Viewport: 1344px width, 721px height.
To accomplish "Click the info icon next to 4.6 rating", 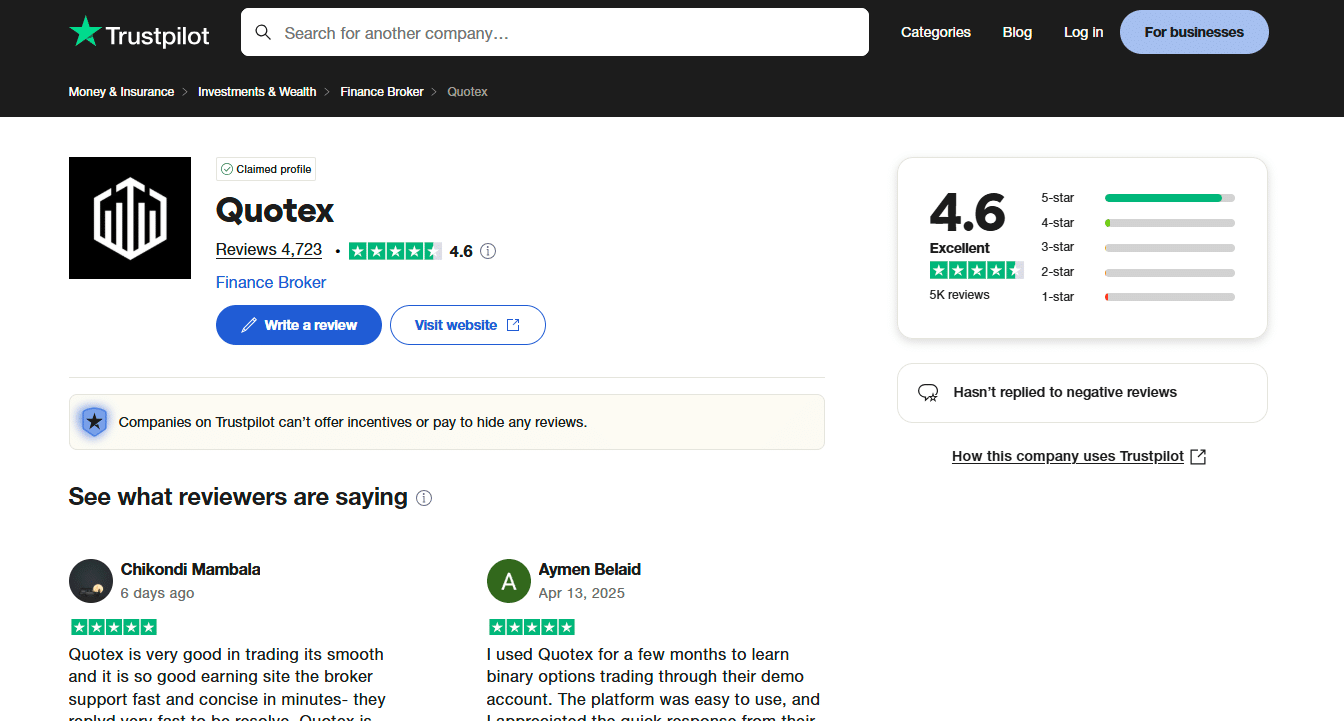I will 488,251.
